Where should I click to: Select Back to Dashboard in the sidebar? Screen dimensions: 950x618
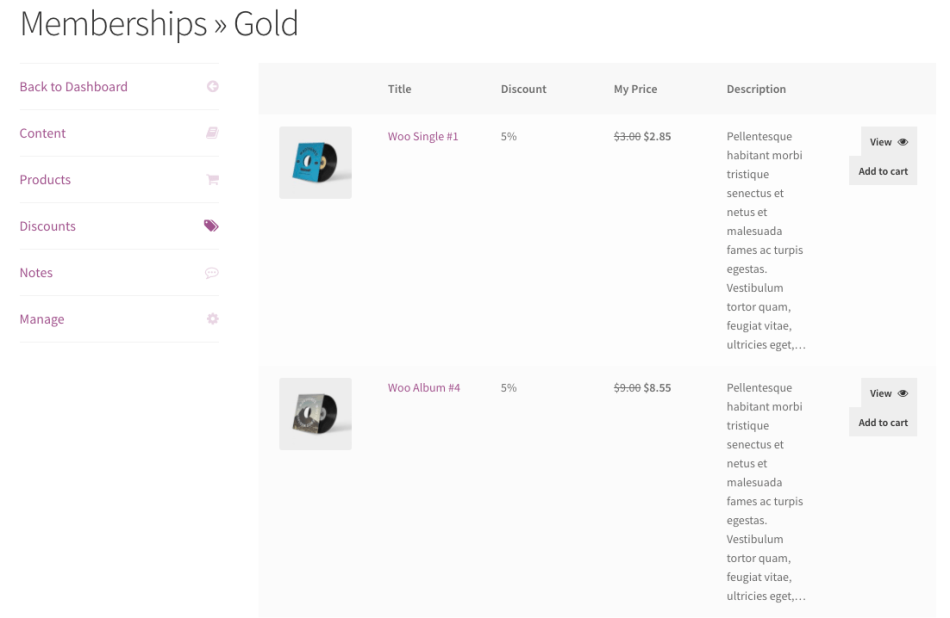point(73,86)
